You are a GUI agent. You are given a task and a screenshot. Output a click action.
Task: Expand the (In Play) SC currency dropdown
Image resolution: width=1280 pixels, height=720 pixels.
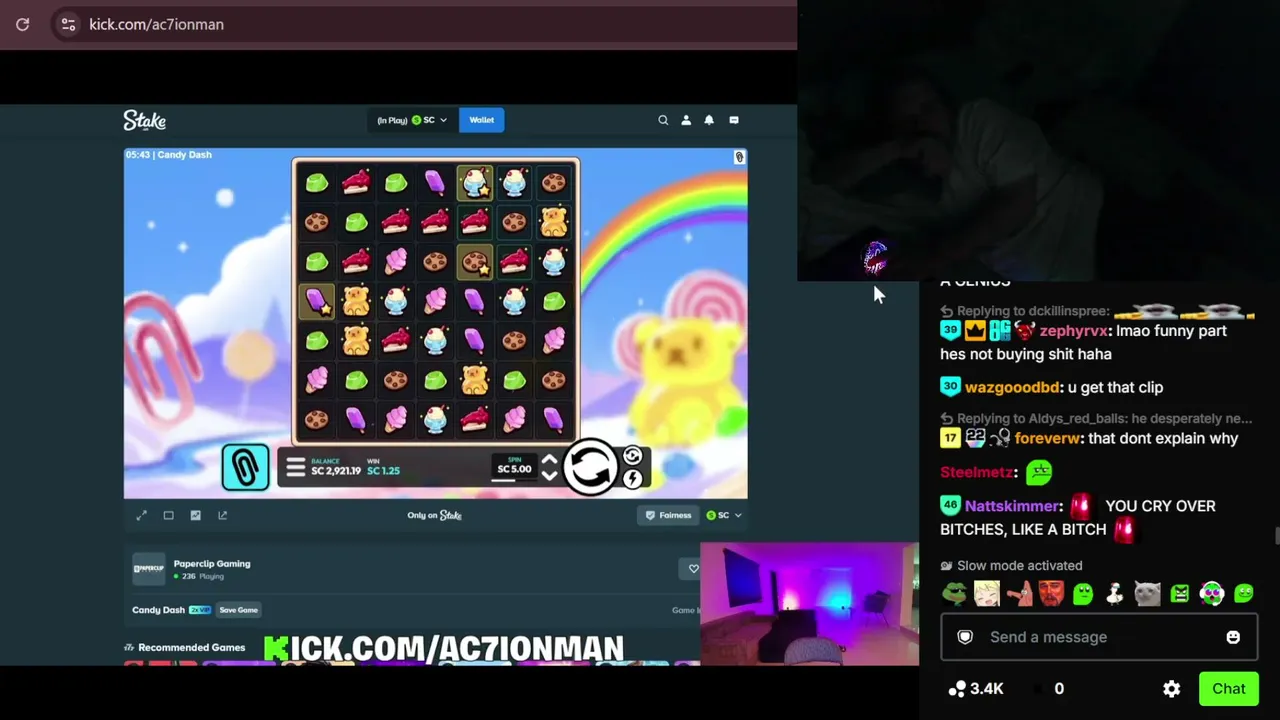[412, 120]
